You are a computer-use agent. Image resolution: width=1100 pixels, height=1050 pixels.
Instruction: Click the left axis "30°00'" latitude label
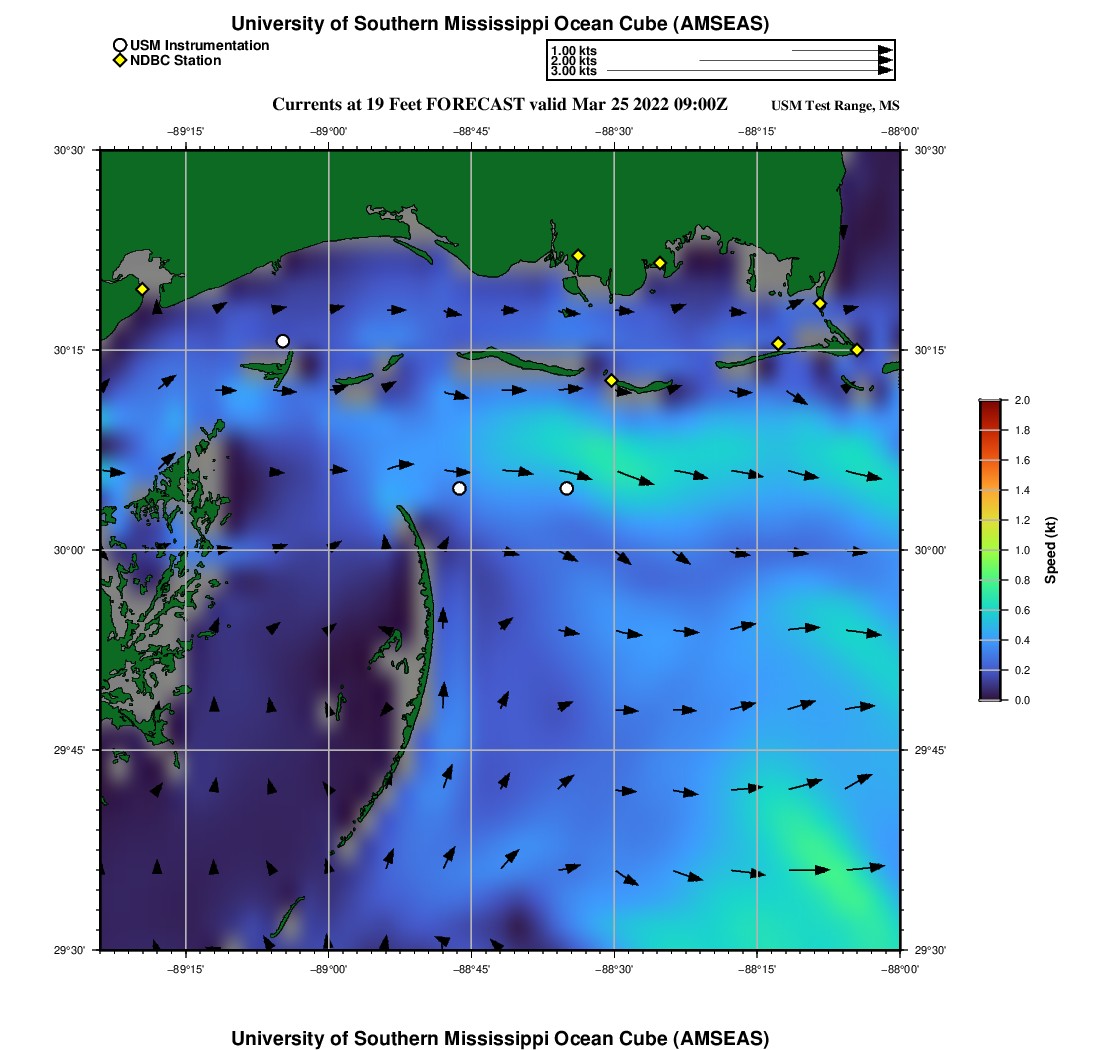tap(69, 550)
